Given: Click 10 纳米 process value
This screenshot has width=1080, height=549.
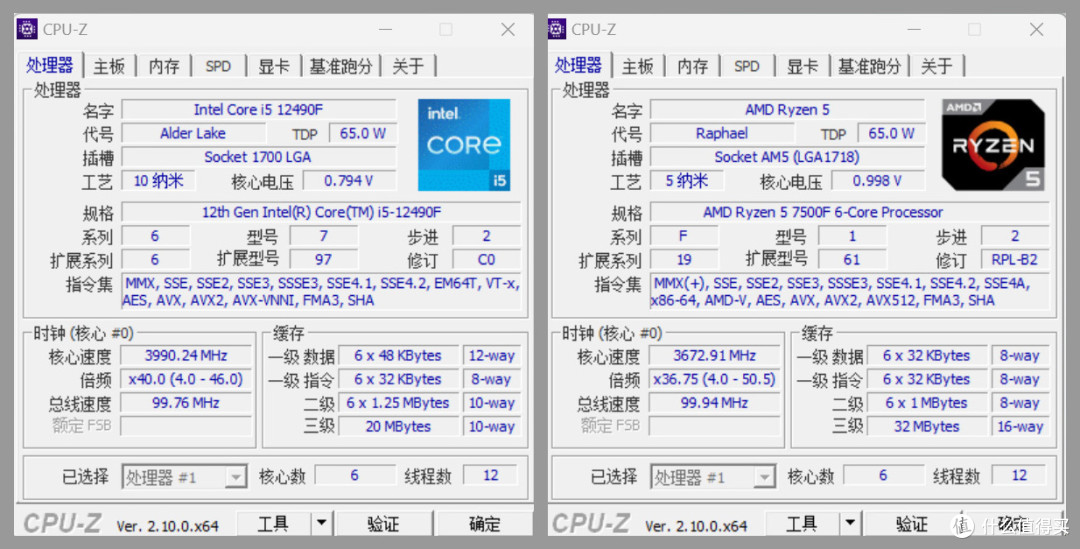Looking at the screenshot, I should [x=158, y=181].
